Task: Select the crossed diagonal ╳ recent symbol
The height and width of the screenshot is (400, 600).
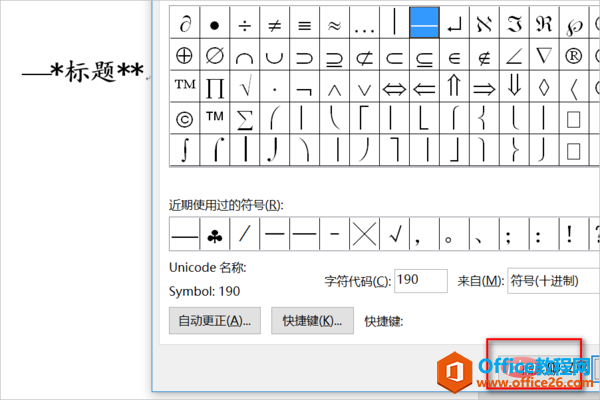Action: click(364, 234)
